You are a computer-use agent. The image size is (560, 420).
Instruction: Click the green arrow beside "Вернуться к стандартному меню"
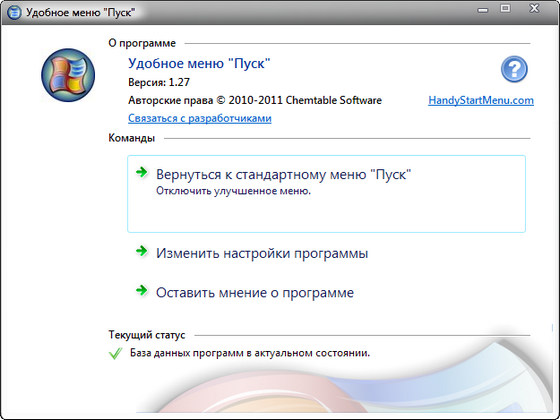click(142, 172)
